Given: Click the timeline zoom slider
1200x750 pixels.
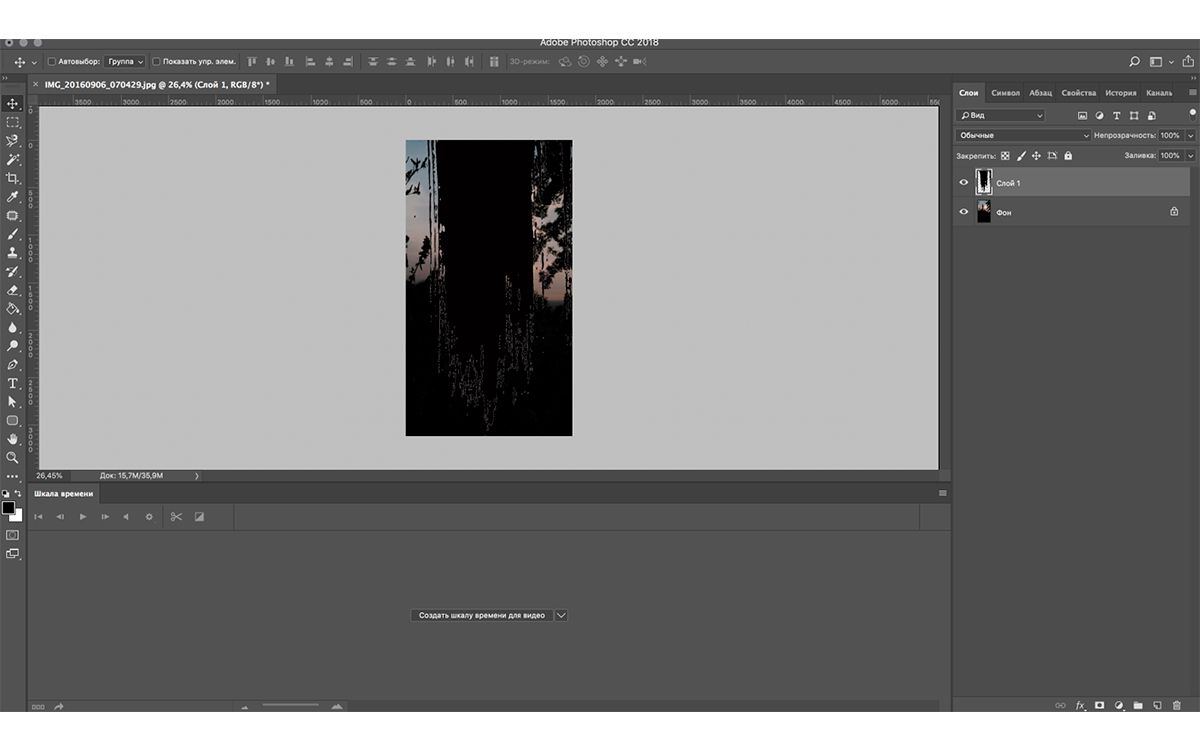Looking at the screenshot, I should (x=290, y=706).
